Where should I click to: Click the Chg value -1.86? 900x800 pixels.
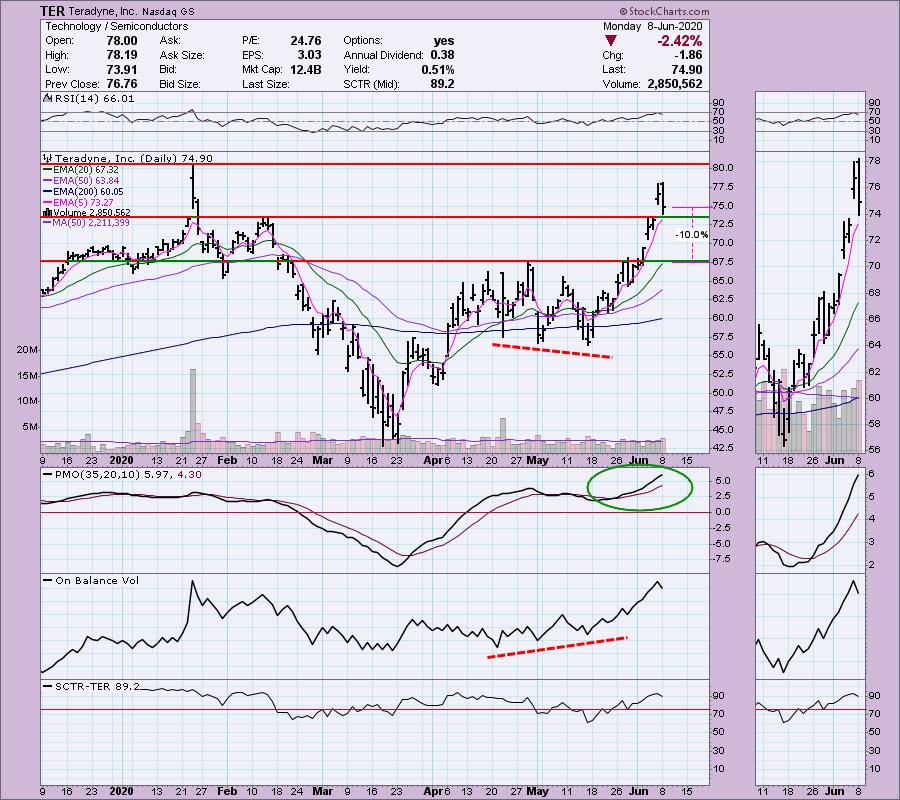[x=689, y=55]
